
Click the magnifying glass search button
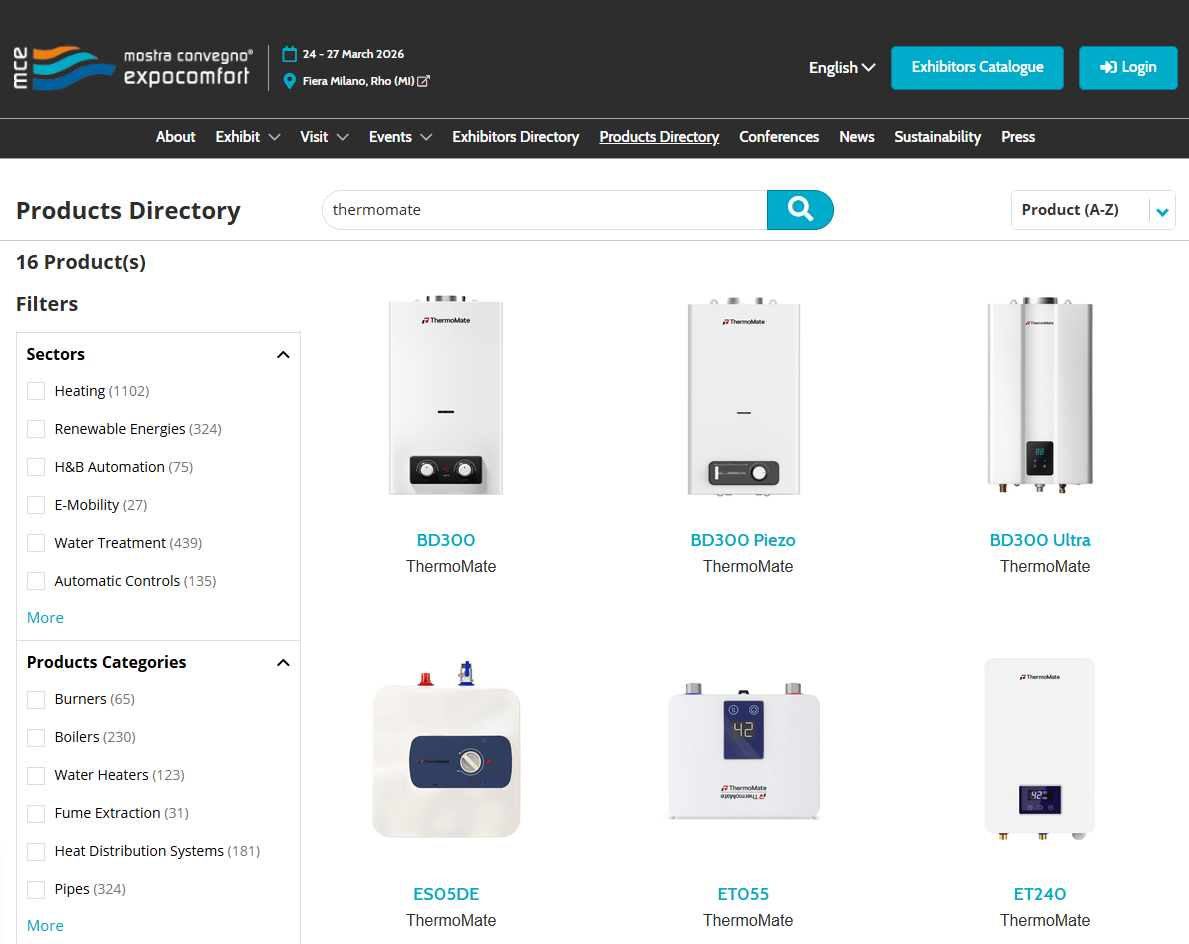pyautogui.click(x=799, y=210)
